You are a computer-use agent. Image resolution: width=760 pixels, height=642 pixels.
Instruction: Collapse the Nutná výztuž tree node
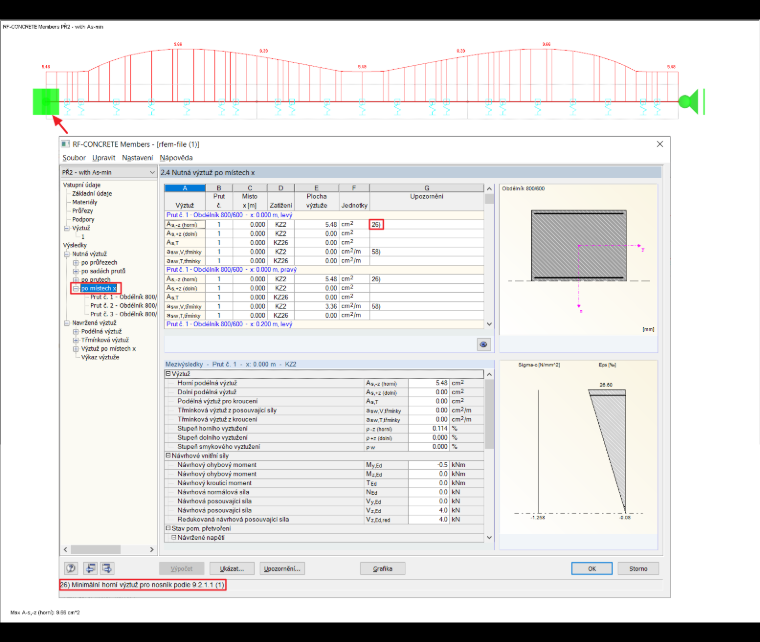point(67,254)
